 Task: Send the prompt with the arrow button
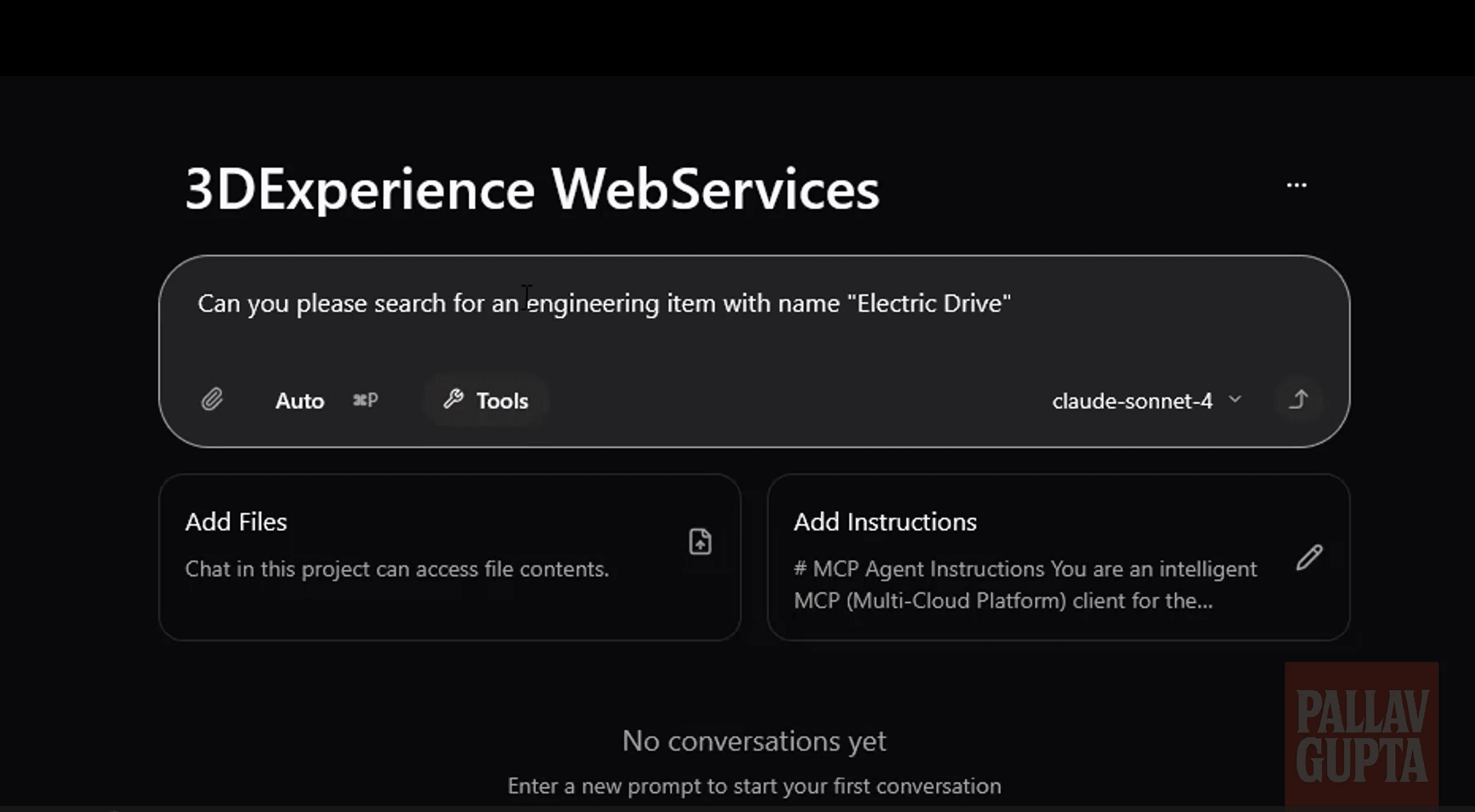pos(1299,400)
